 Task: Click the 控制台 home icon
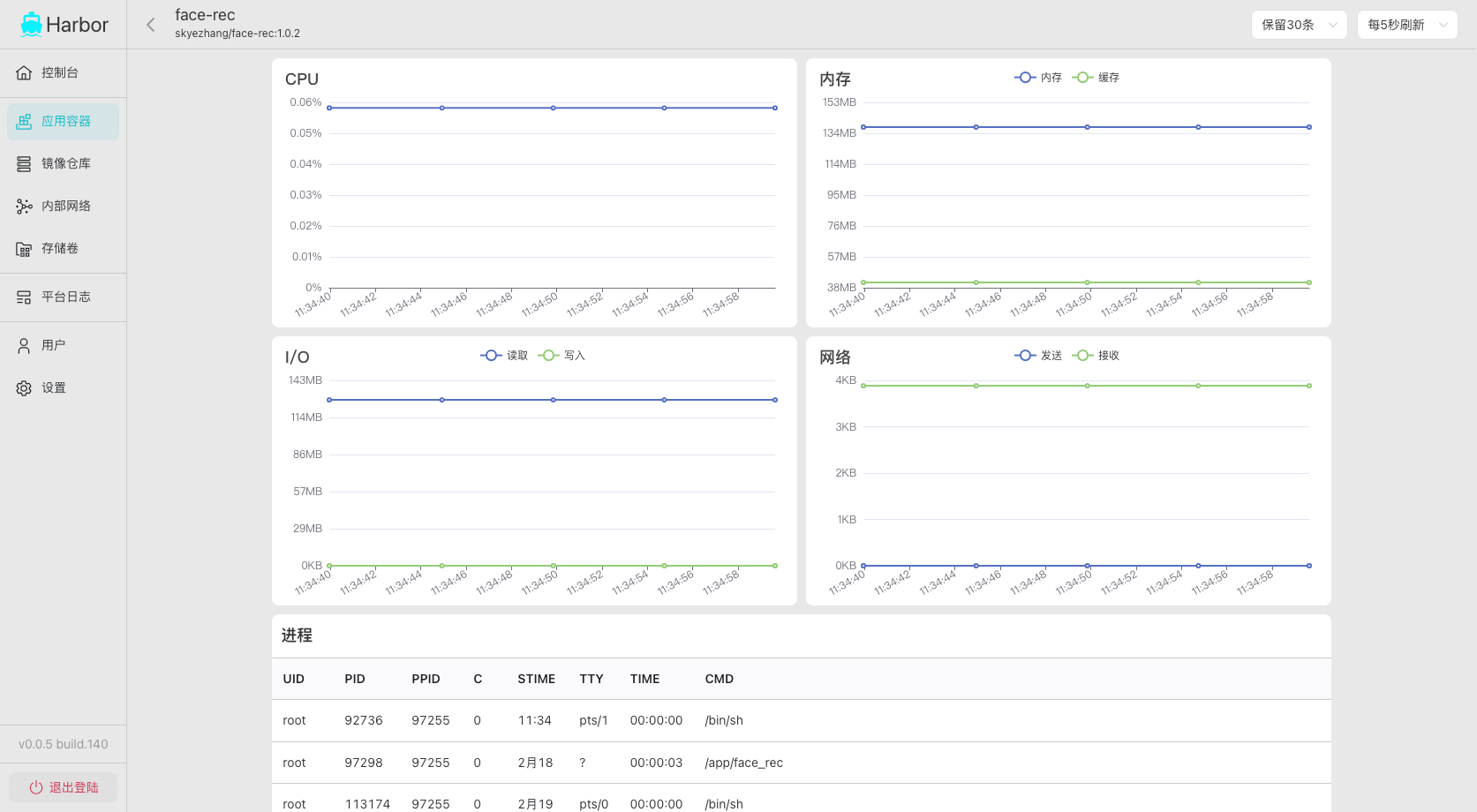24,72
